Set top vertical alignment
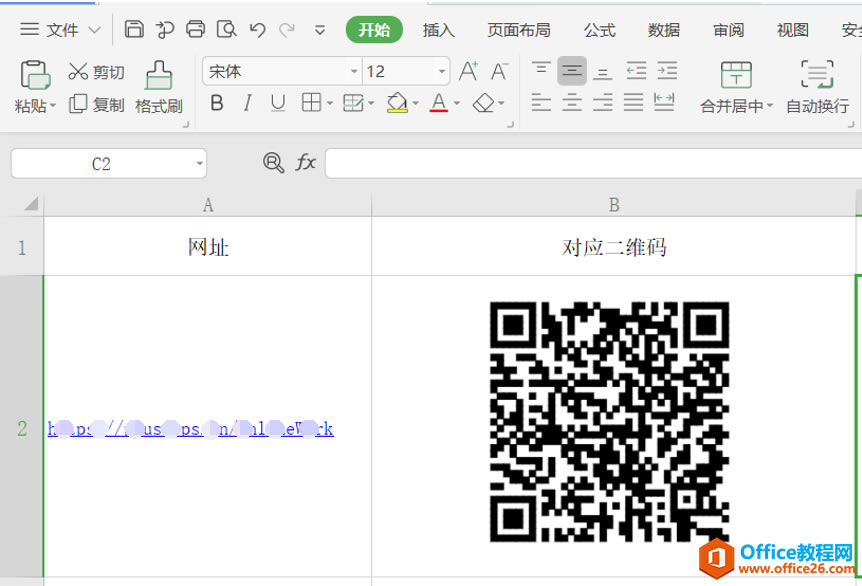Image resolution: width=862 pixels, height=586 pixels. [541, 71]
